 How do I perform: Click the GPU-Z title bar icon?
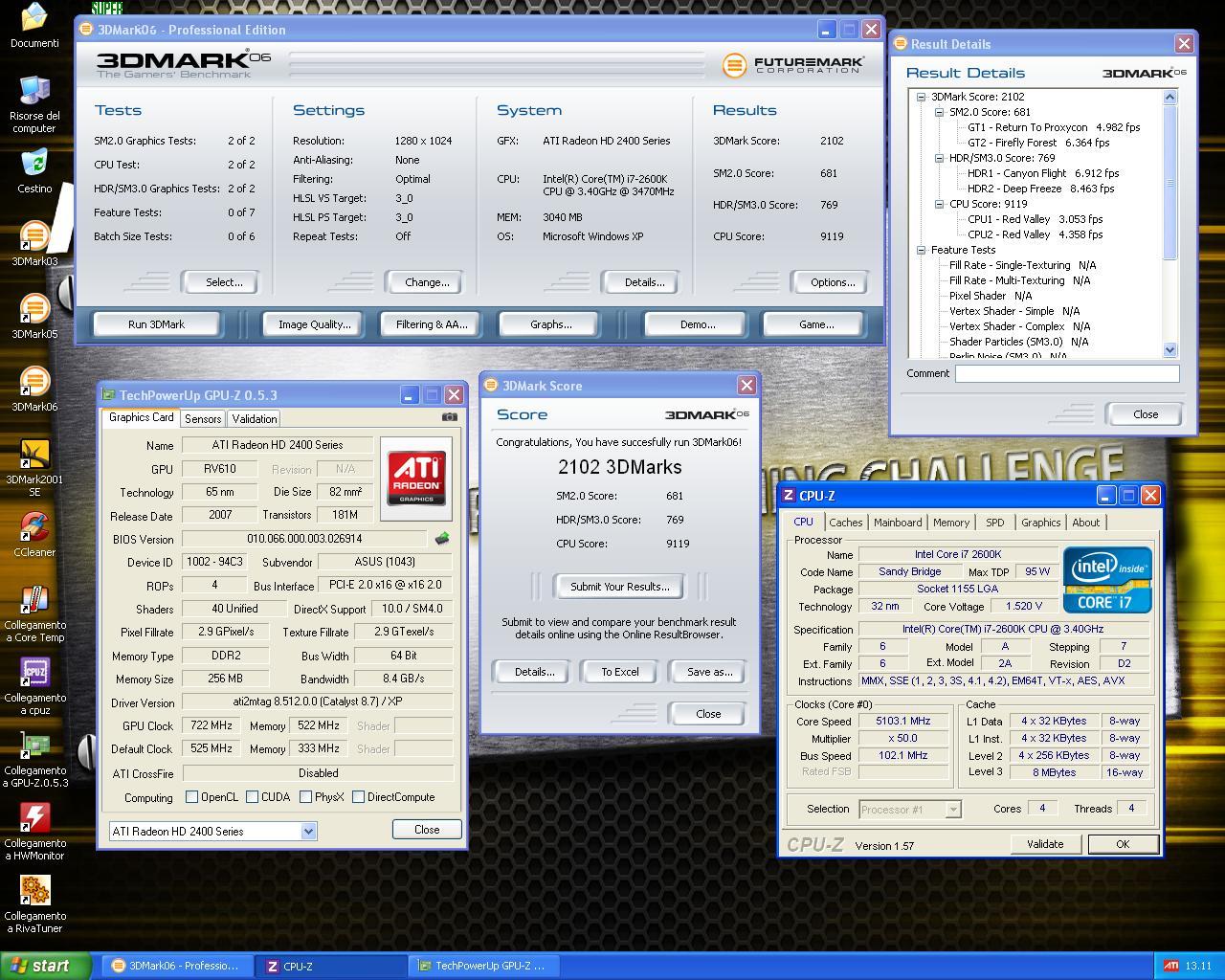108,394
